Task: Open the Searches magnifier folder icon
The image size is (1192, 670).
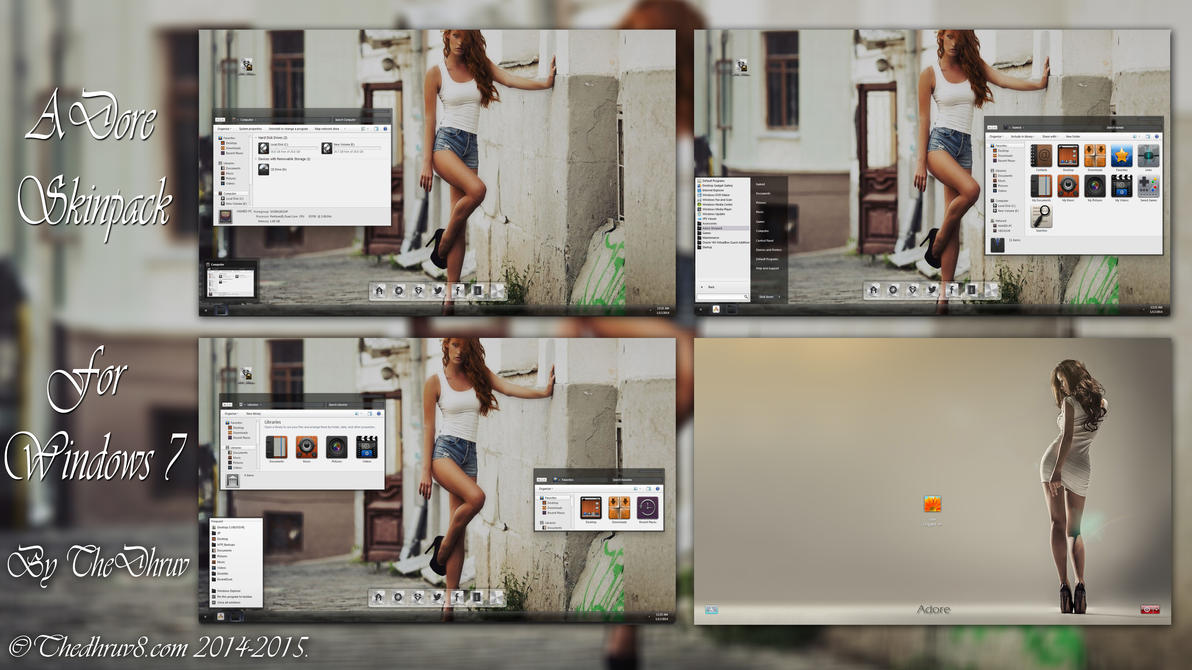Action: pos(1042,217)
